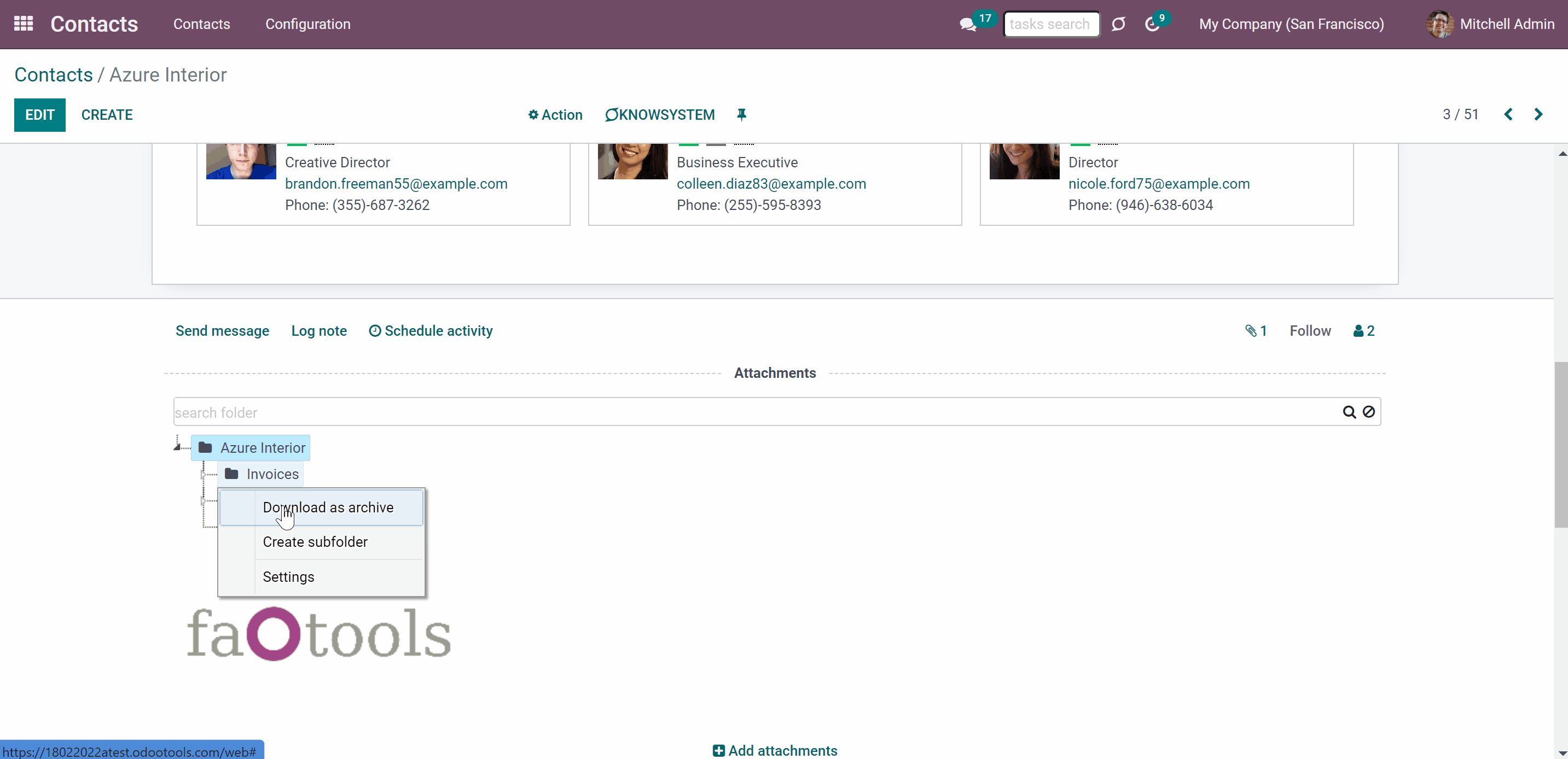The image size is (1568, 759).
Task: Expand the Invoices folder node
Action: pyautogui.click(x=204, y=474)
